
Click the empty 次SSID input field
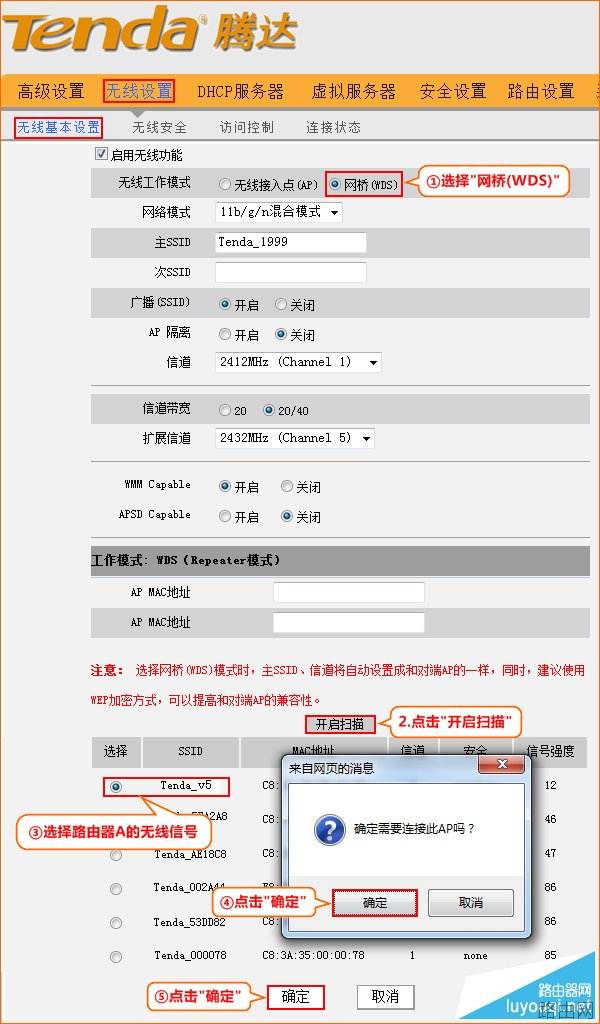click(291, 272)
